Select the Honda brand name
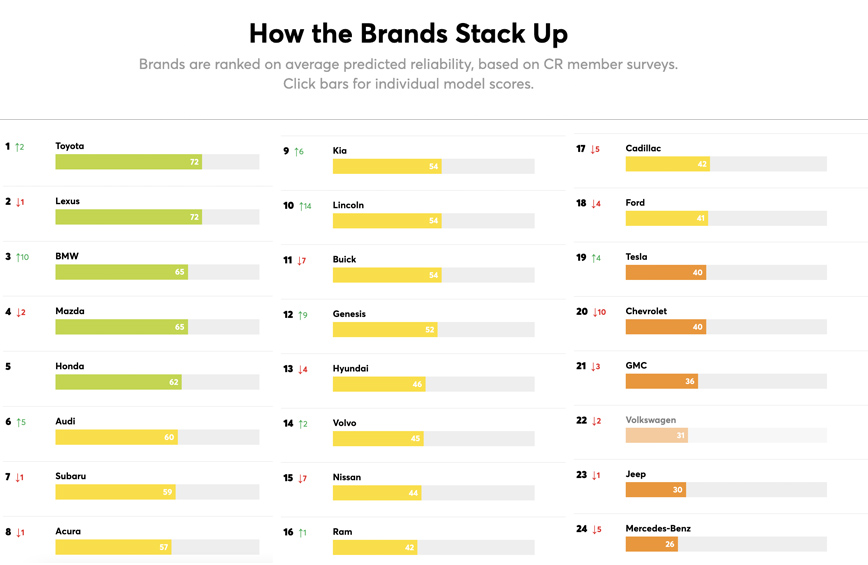 pos(69,366)
